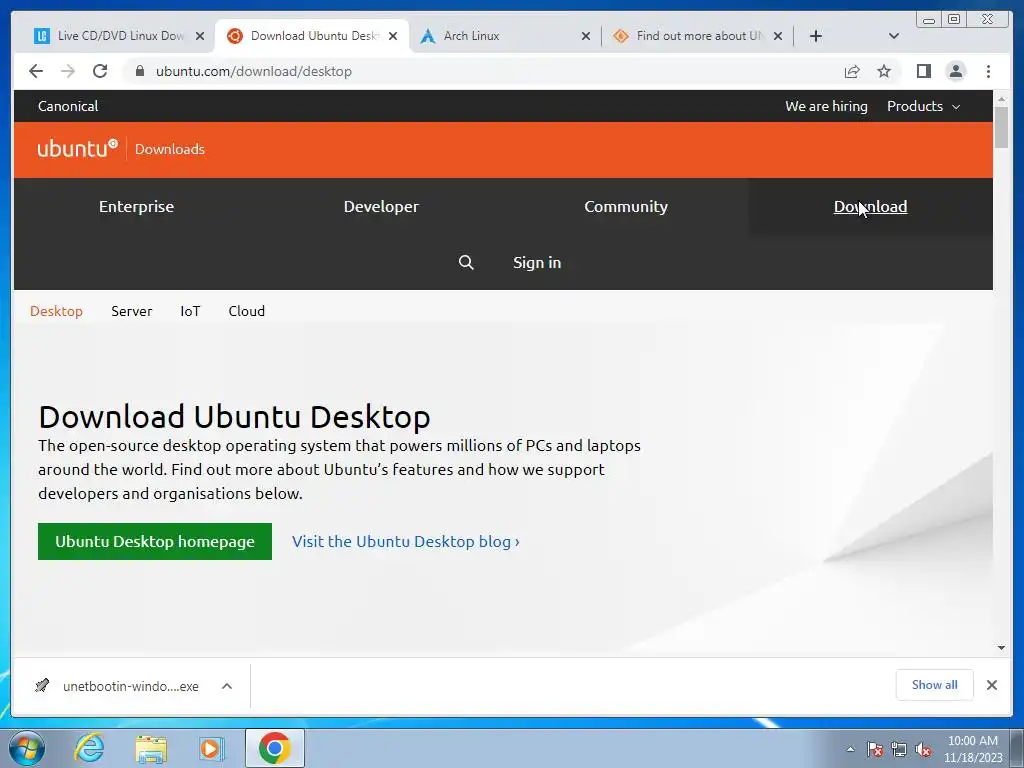Image resolution: width=1024 pixels, height=768 pixels.
Task: Bookmark this page with the star icon
Action: 884,71
